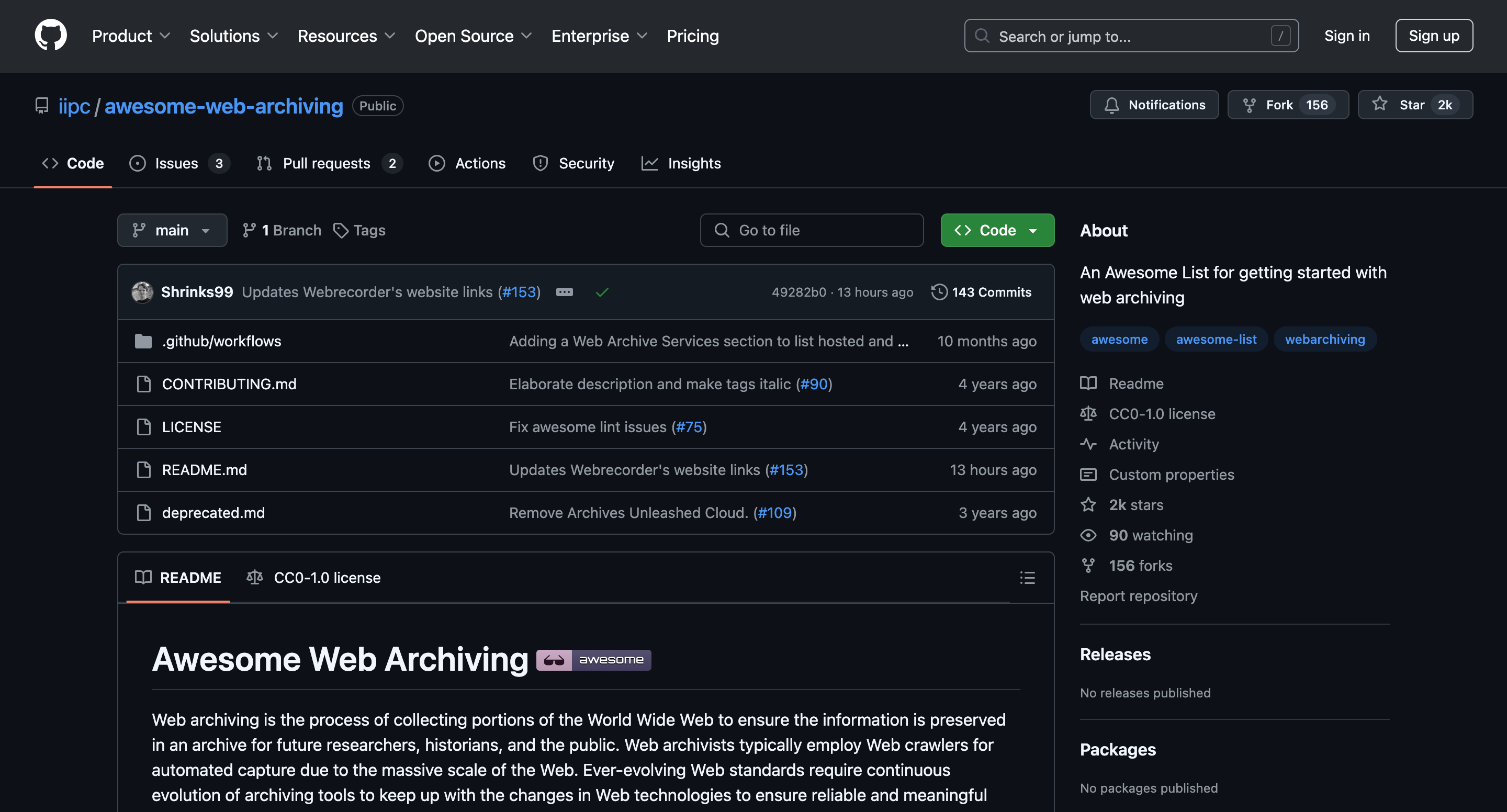Open the .github/workflows folder icon
This screenshot has height=812, width=1507.
[143, 341]
